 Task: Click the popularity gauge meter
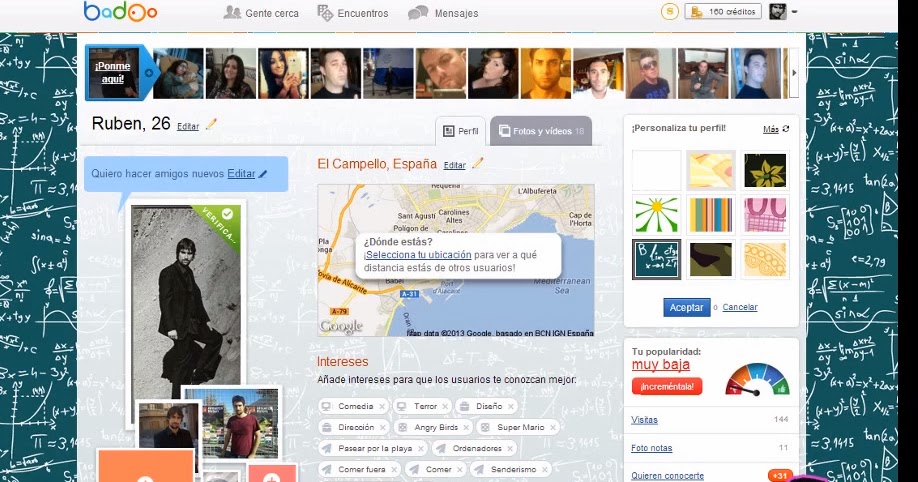[758, 380]
